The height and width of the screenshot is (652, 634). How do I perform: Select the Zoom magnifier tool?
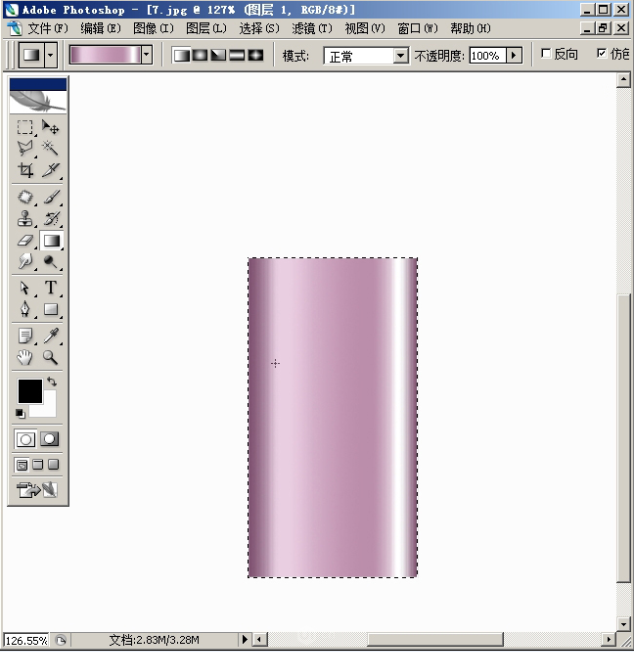[50, 357]
